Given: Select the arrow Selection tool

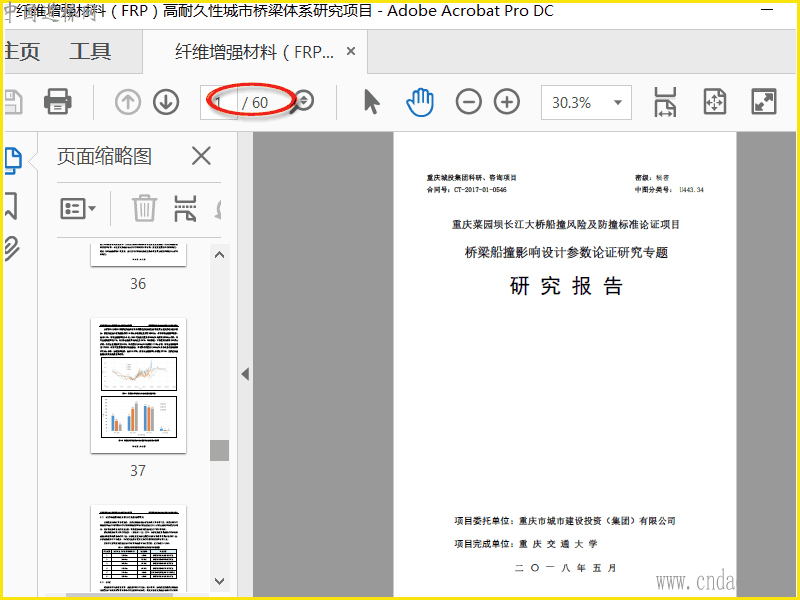Looking at the screenshot, I should click(x=372, y=102).
